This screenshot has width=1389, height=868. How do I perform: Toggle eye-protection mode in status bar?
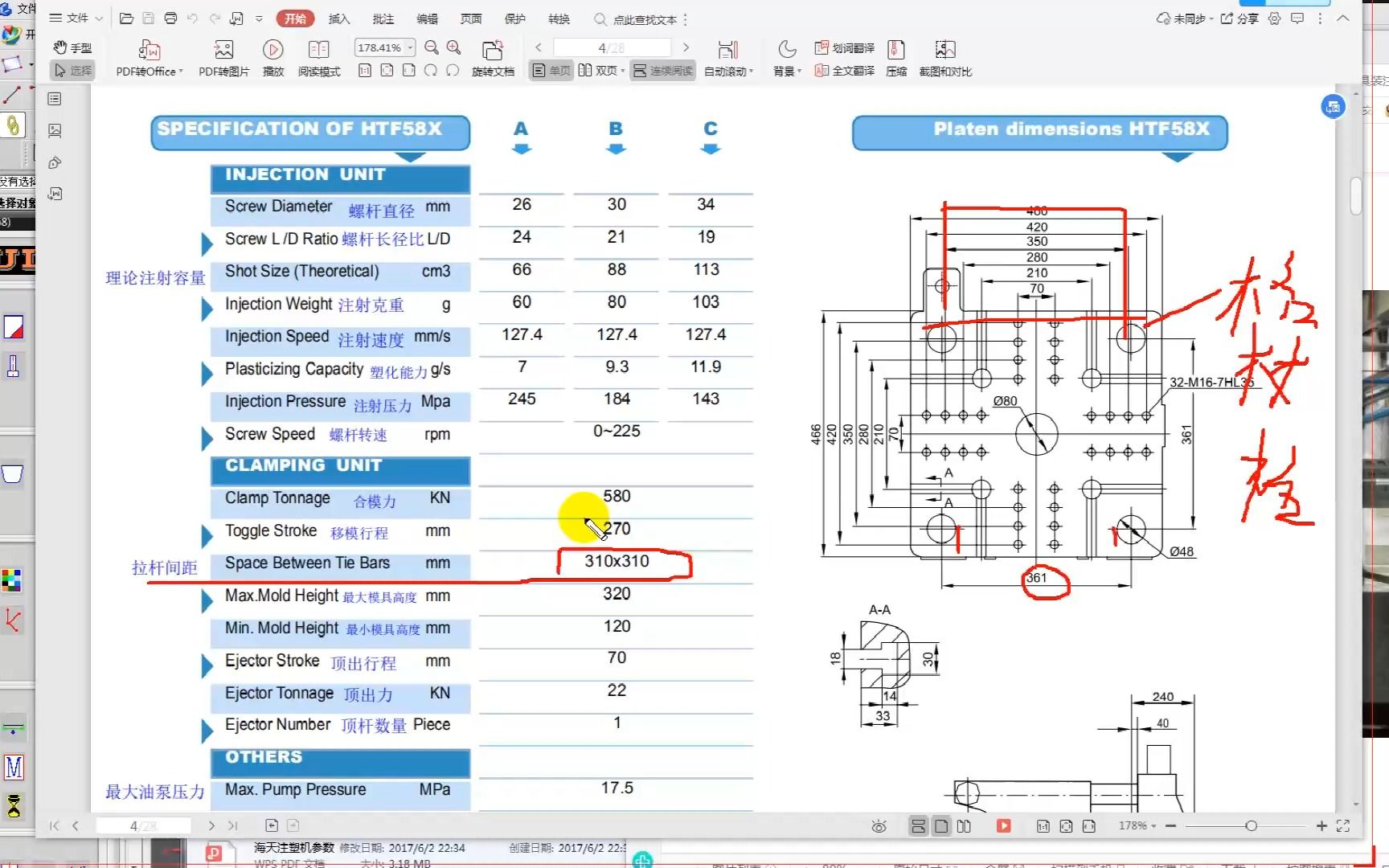(x=879, y=825)
